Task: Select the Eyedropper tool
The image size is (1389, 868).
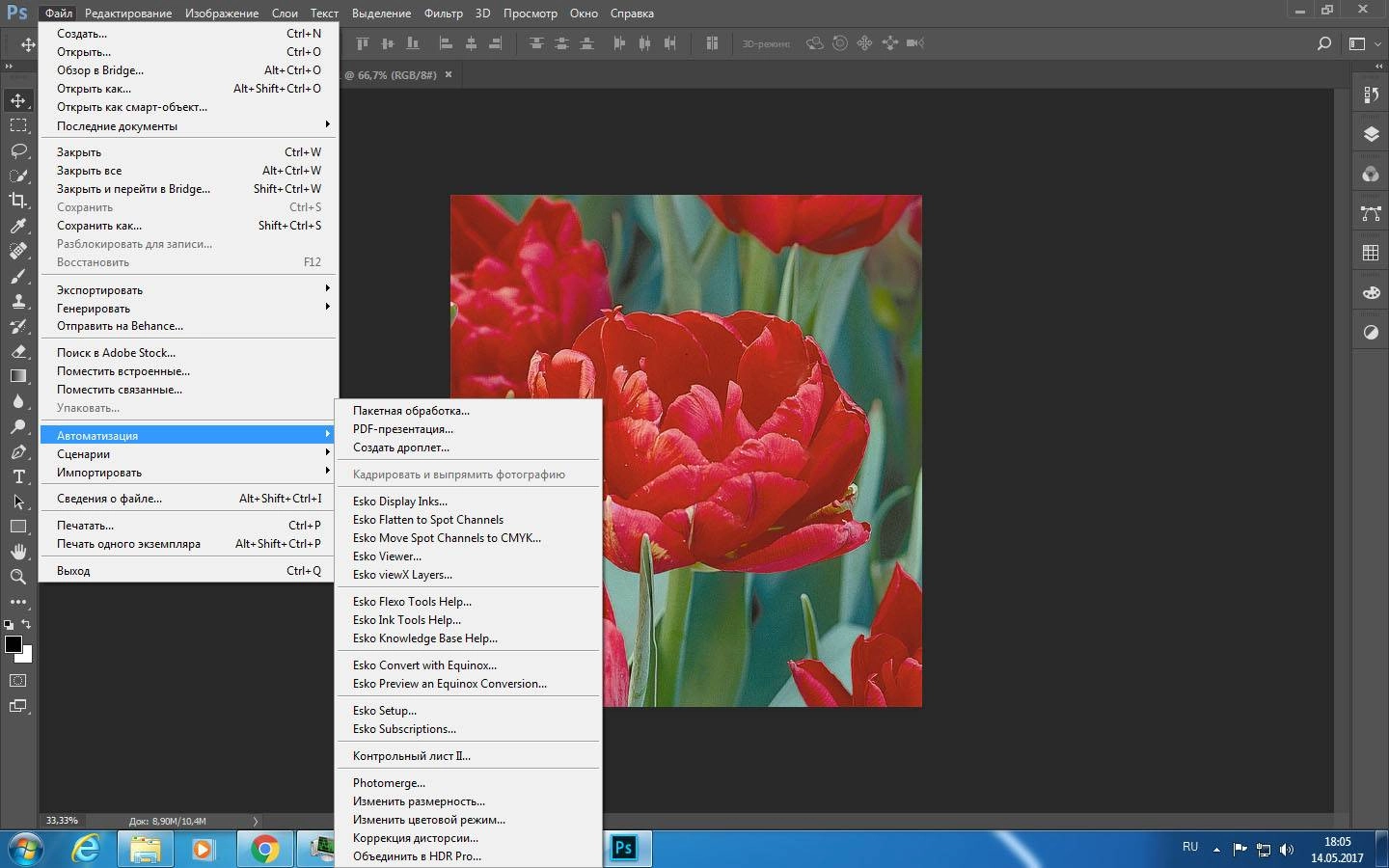Action: tap(18, 226)
